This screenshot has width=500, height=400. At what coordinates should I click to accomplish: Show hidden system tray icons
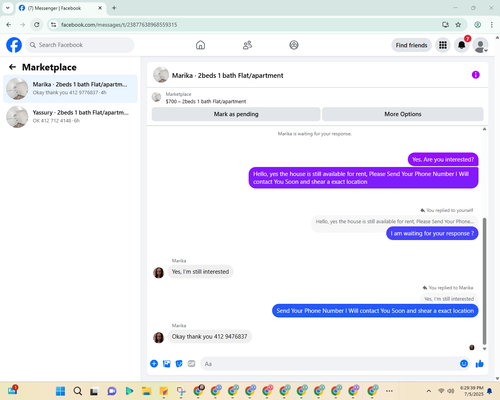point(429,391)
